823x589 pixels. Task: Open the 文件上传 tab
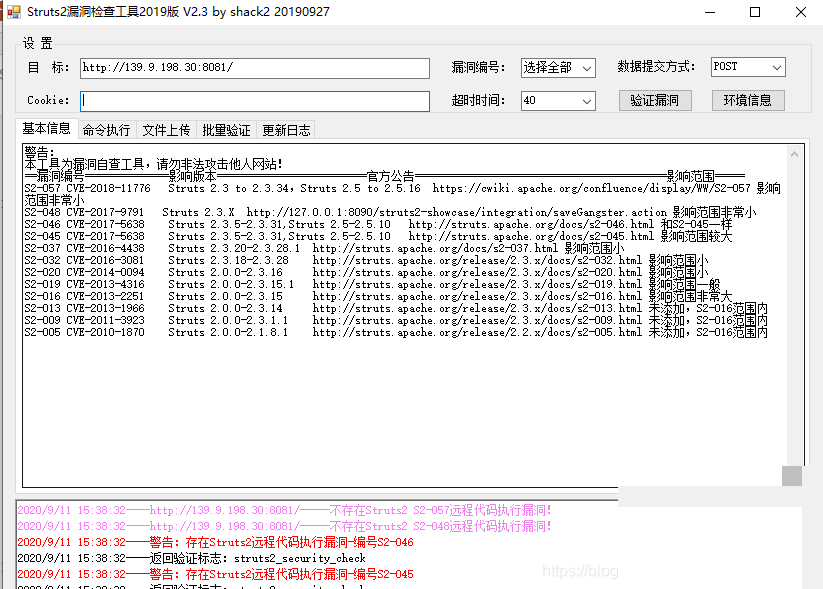(x=166, y=130)
